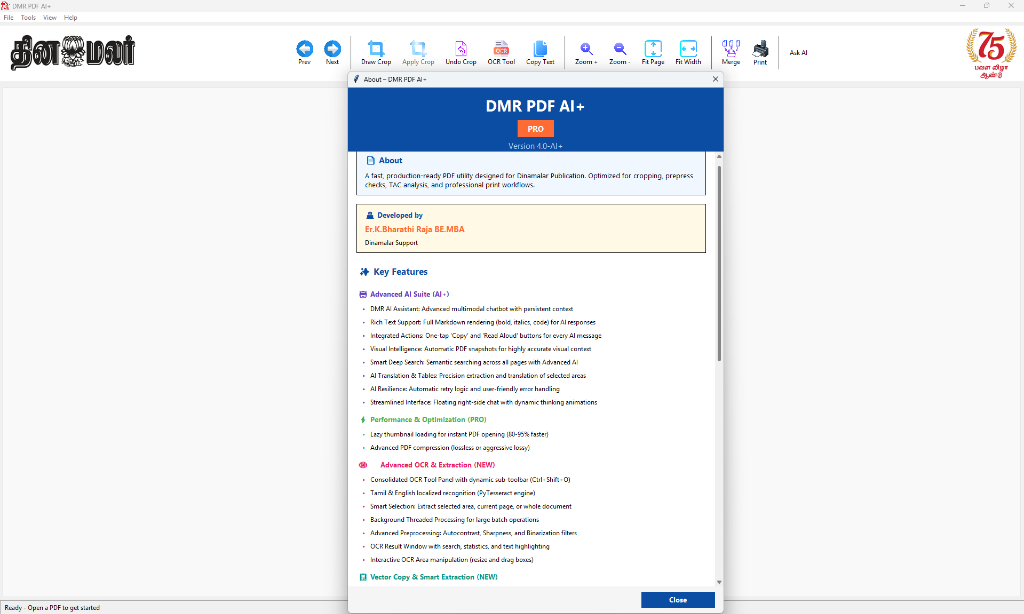Click the Copy Text tool

540,52
